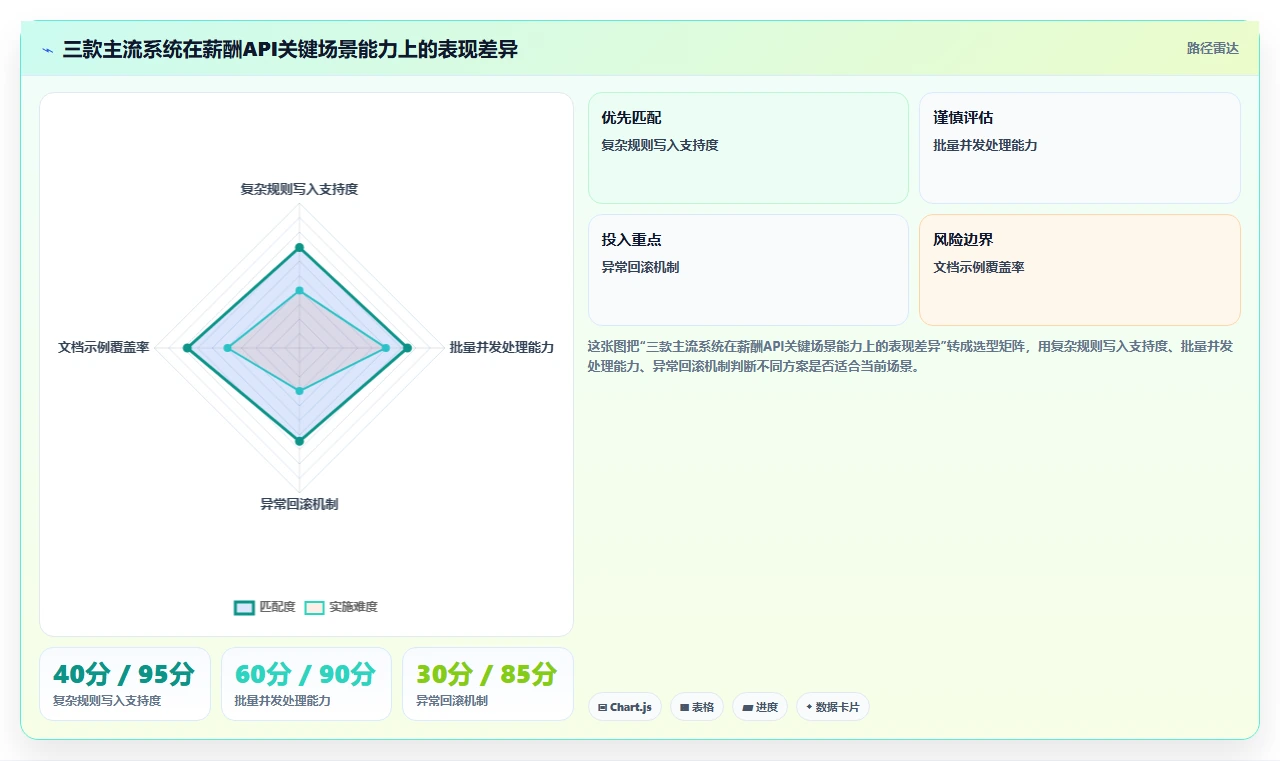Click the icon inside the 进度 tag

(x=747, y=707)
